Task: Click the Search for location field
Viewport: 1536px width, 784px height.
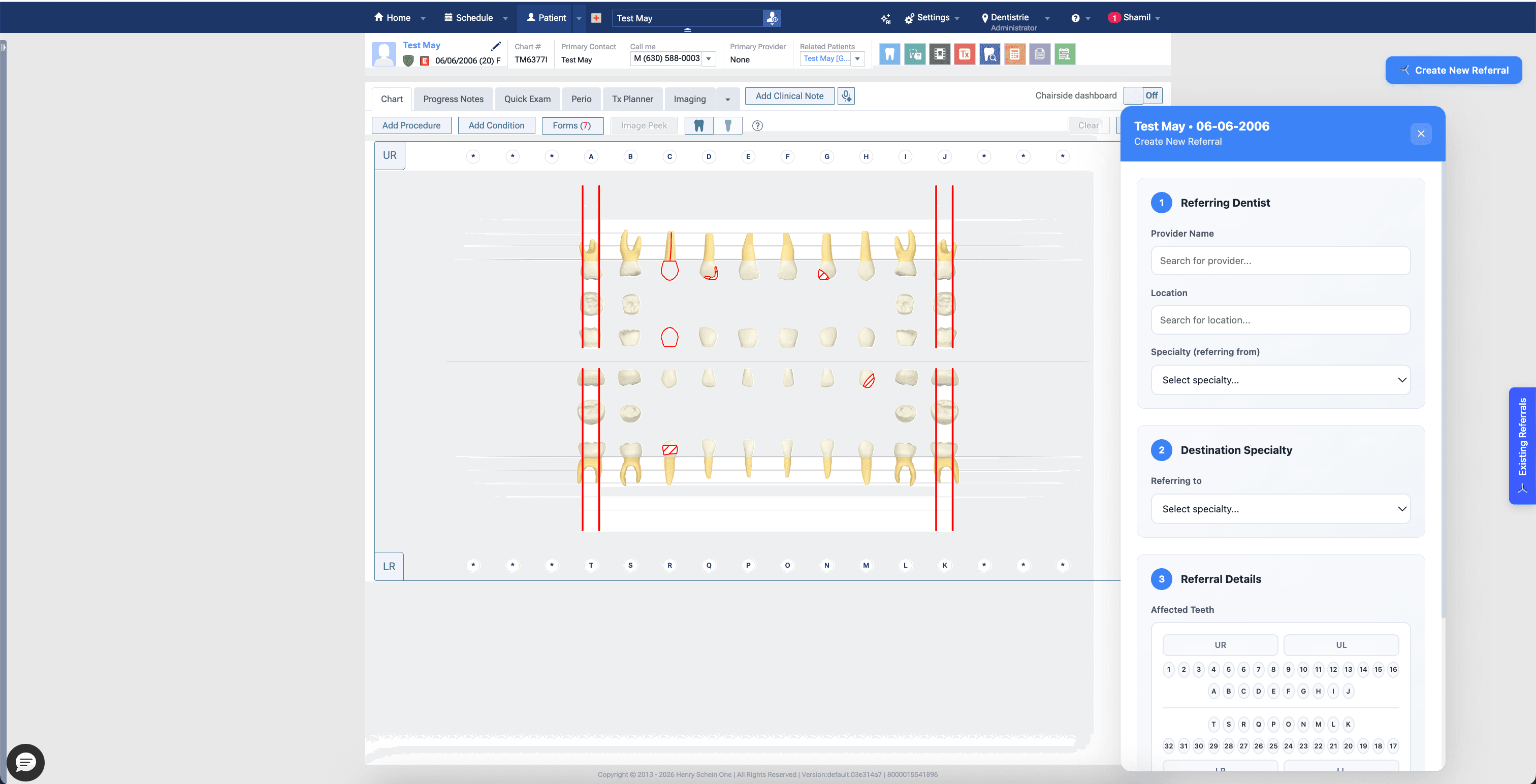Action: tap(1280, 320)
